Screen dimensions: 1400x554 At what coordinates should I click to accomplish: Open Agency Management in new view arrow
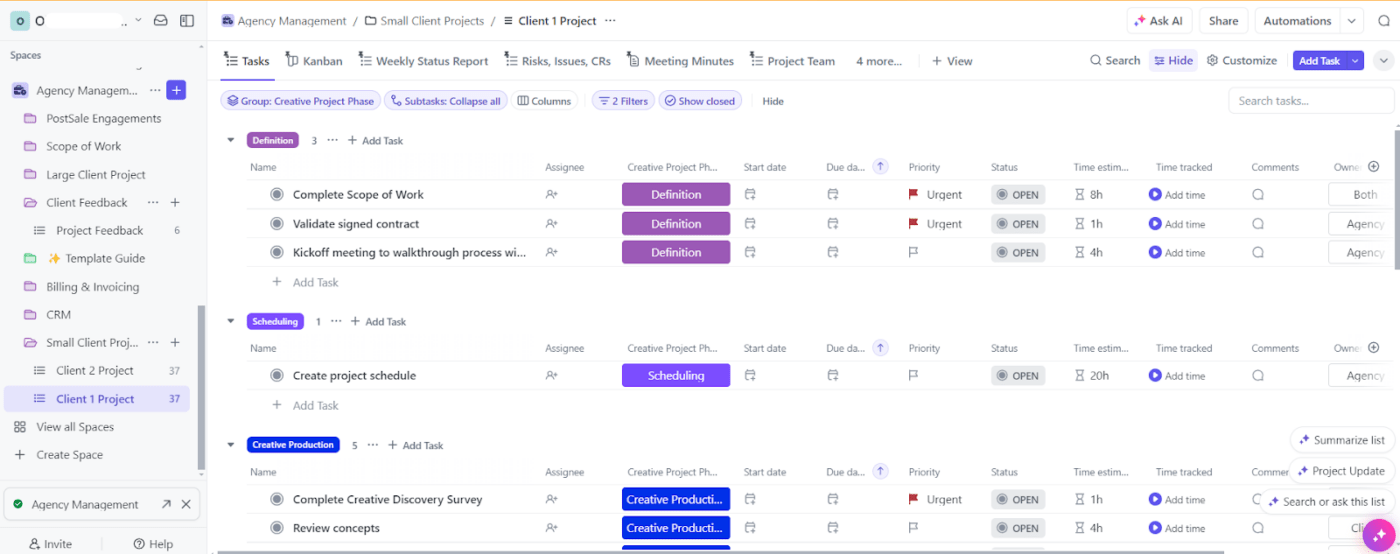[x=166, y=505]
